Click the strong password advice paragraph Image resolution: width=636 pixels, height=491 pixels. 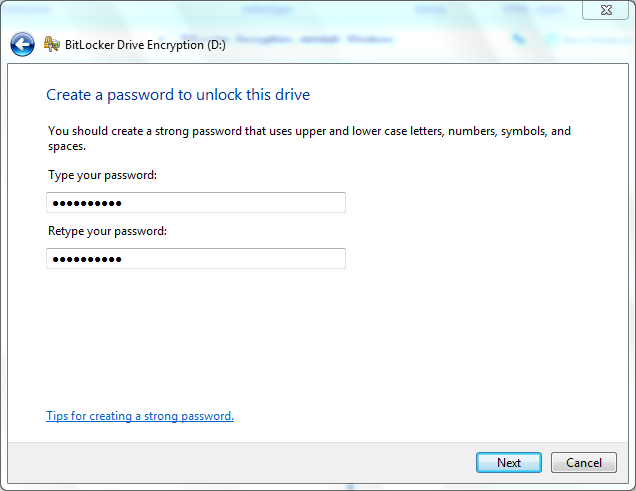click(309, 138)
